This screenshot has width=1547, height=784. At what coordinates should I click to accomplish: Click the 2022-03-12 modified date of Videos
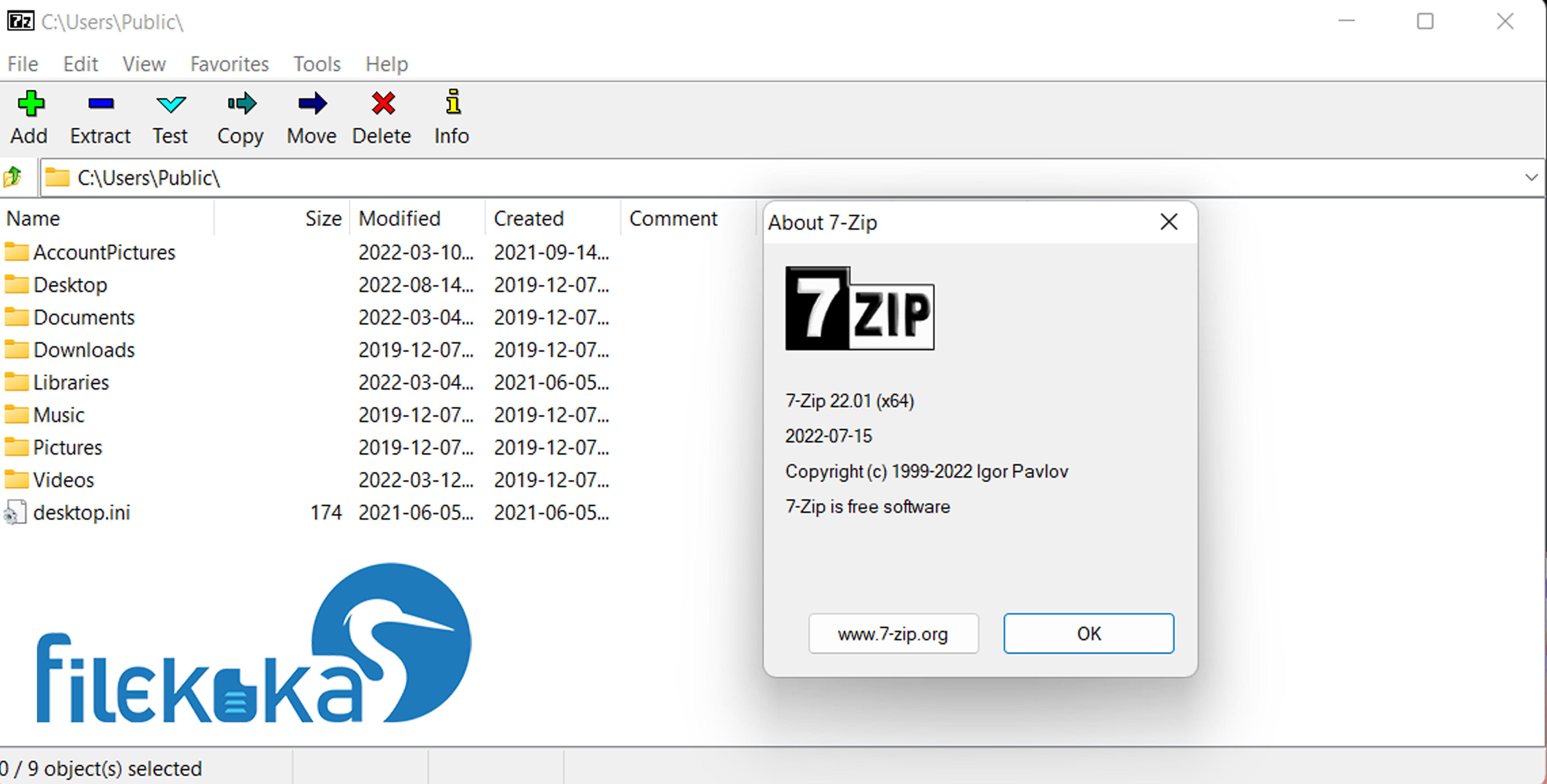point(416,480)
